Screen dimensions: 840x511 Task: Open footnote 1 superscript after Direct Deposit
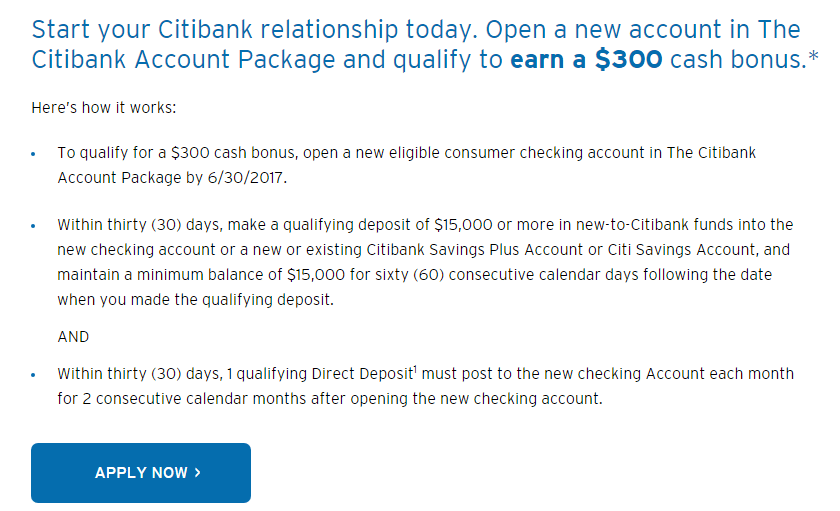click(x=415, y=369)
